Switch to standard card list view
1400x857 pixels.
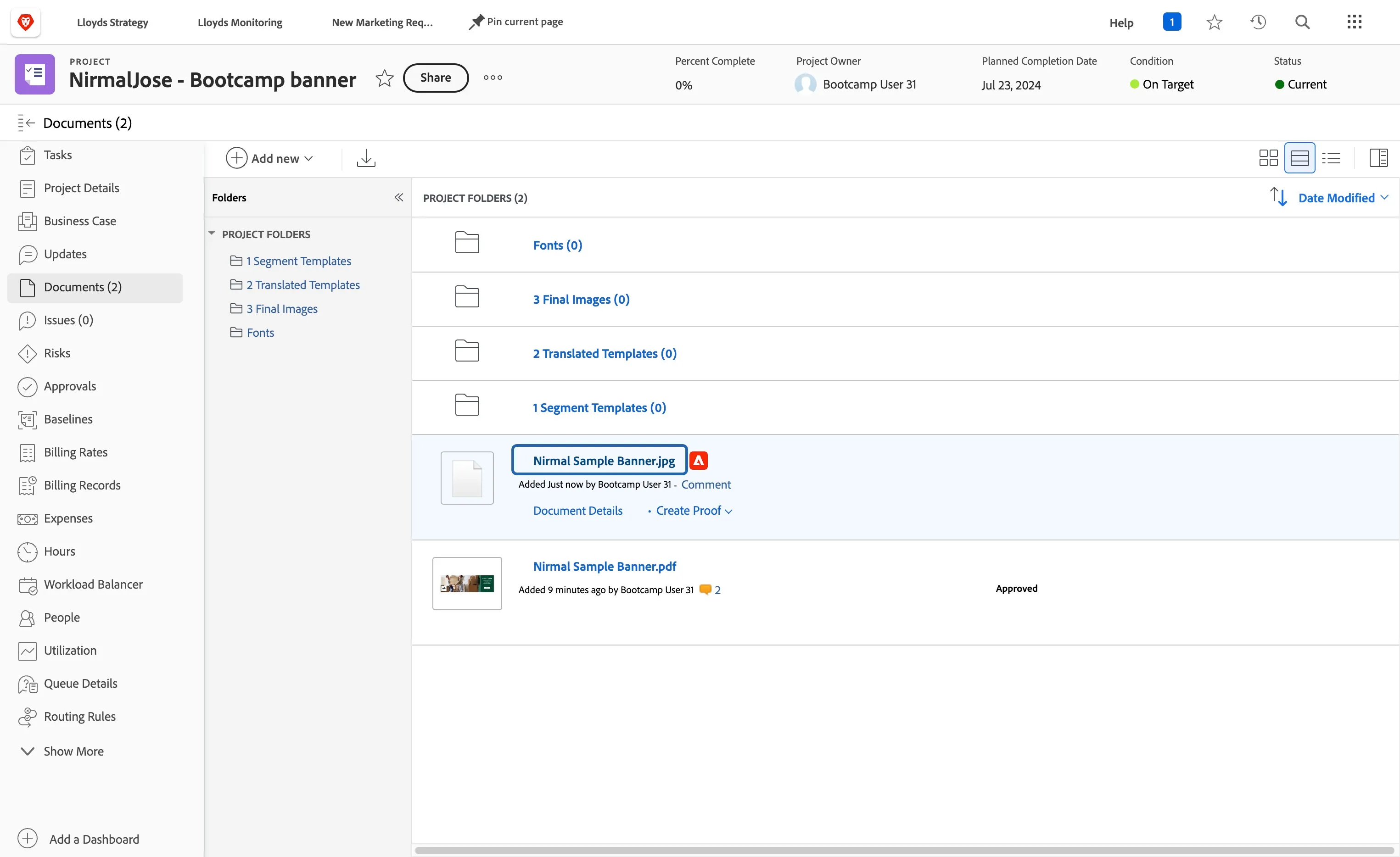[x=1299, y=158]
